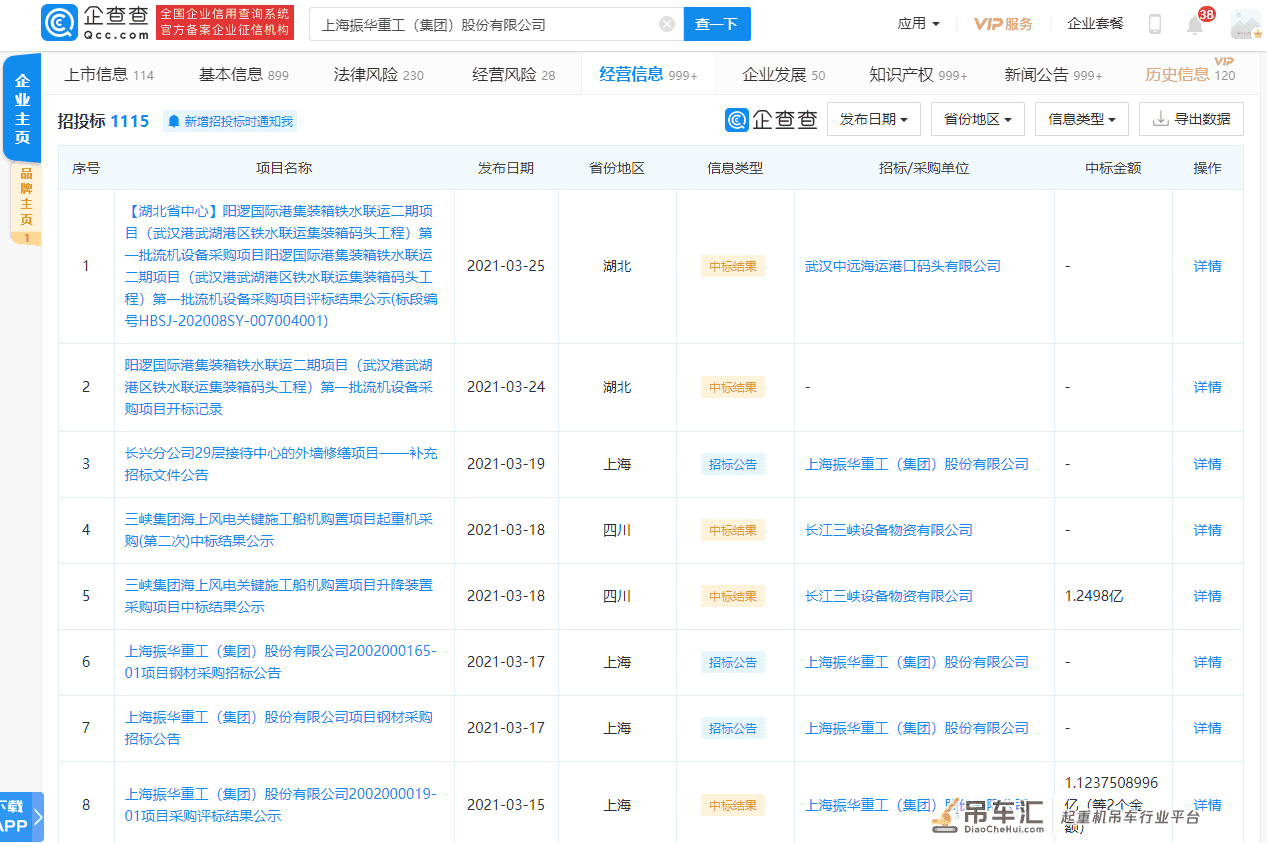Open the user avatar menu
Viewport: 1267px width, 843px height.
tap(1245, 24)
